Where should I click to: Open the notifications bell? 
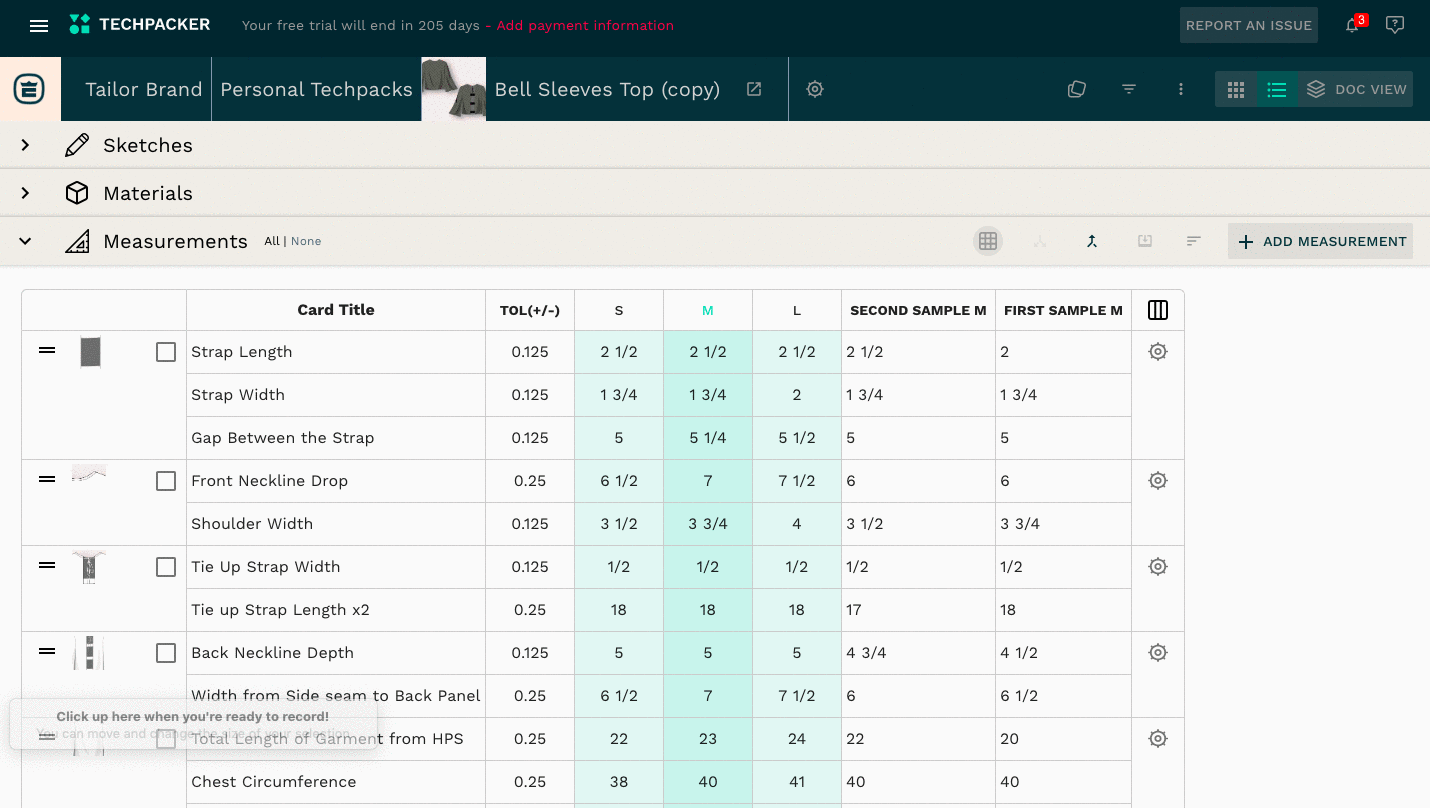[x=1352, y=26]
